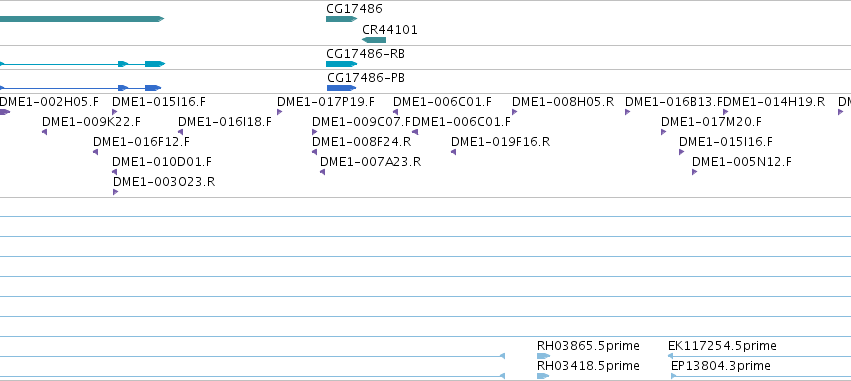Open the CG17486 gene label
This screenshot has height=381, width=851.
click(354, 9)
